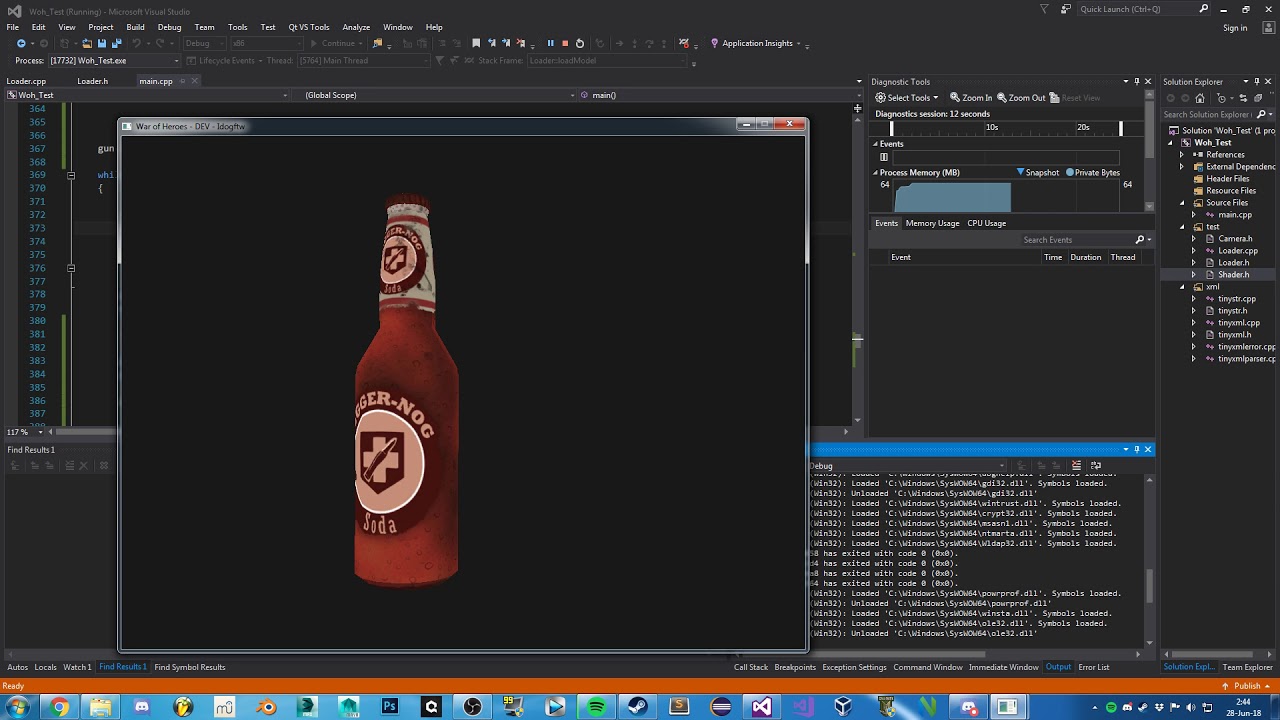The height and width of the screenshot is (720, 1280).
Task: Click the Time column header in Events
Action: click(1053, 257)
